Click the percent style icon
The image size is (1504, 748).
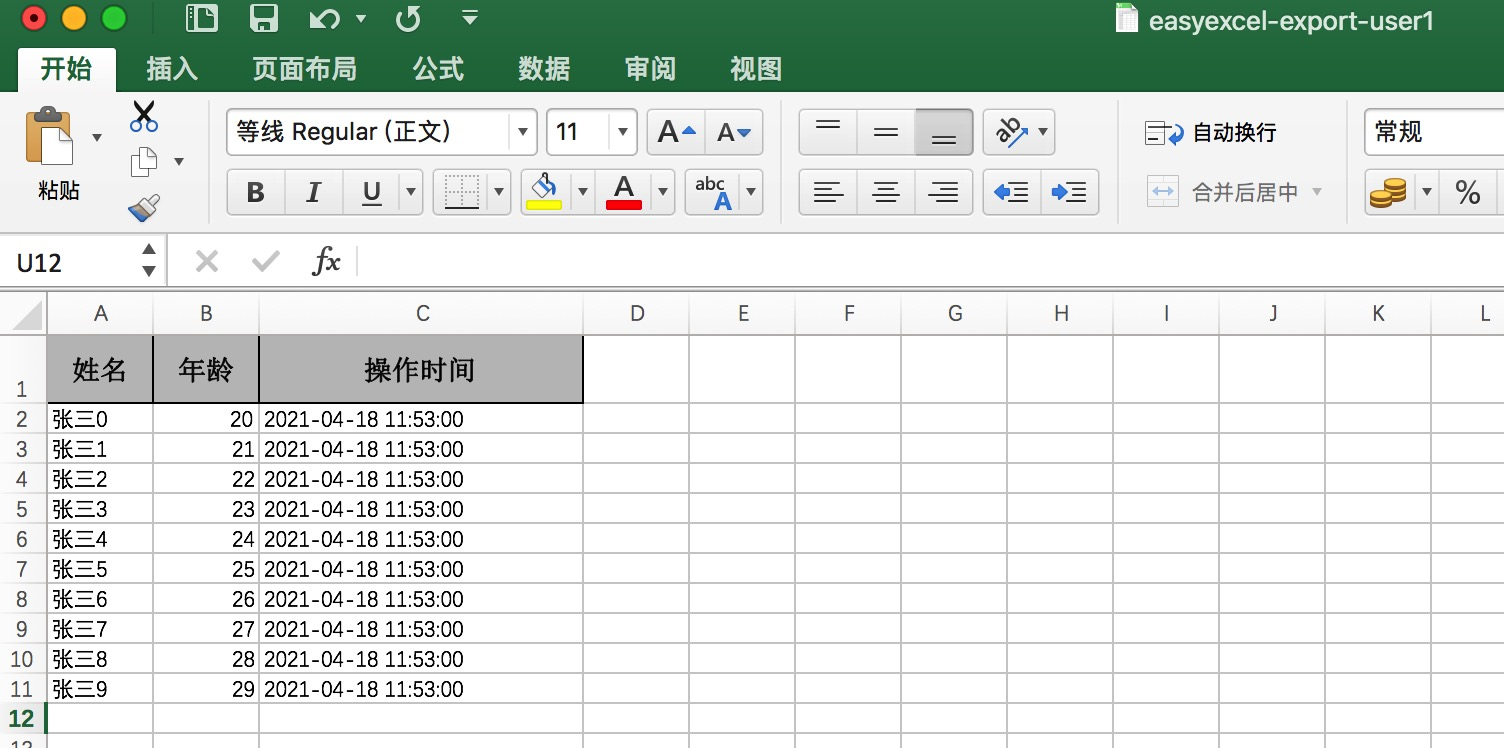point(1467,192)
